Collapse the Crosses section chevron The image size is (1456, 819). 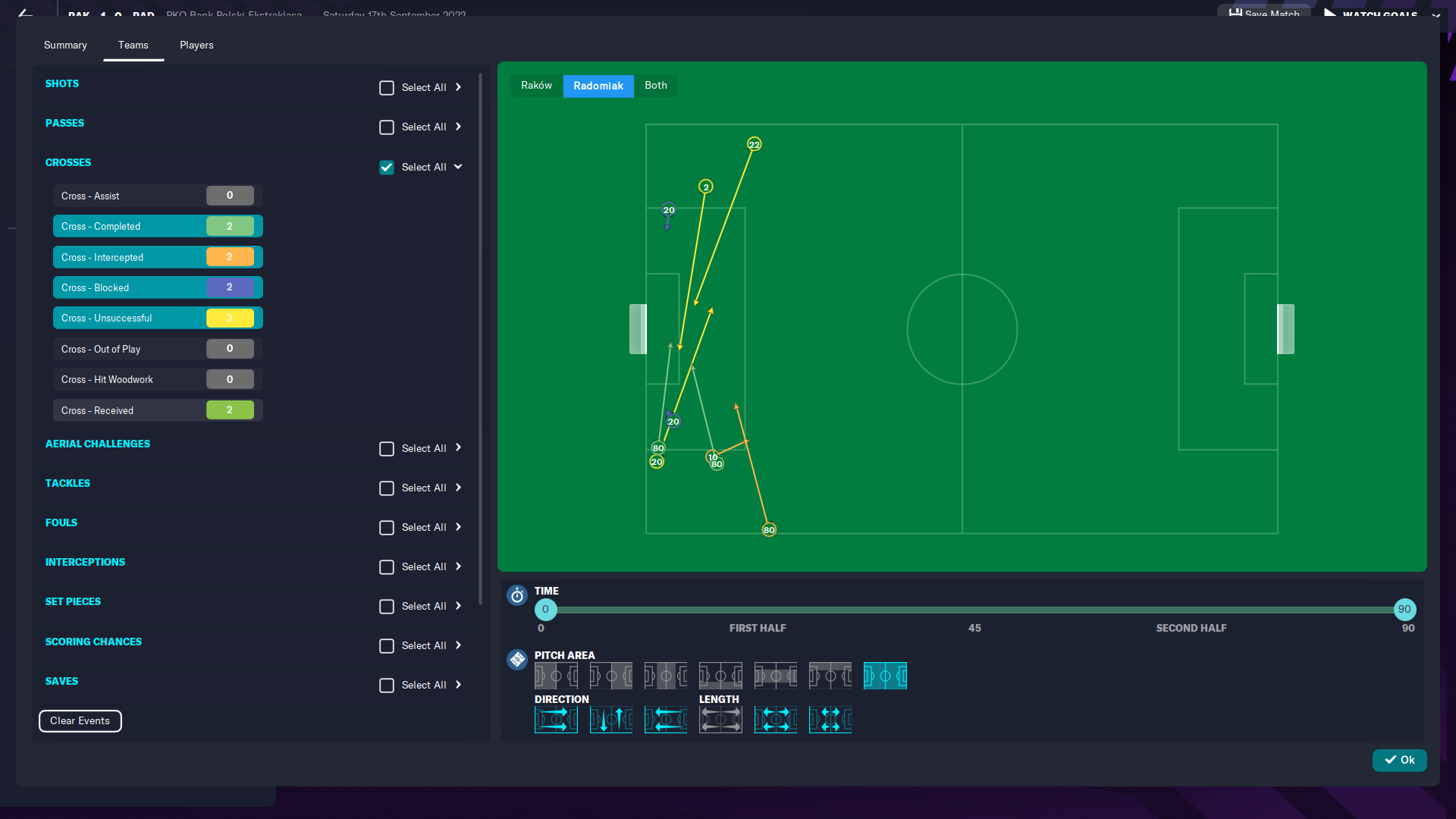click(458, 167)
